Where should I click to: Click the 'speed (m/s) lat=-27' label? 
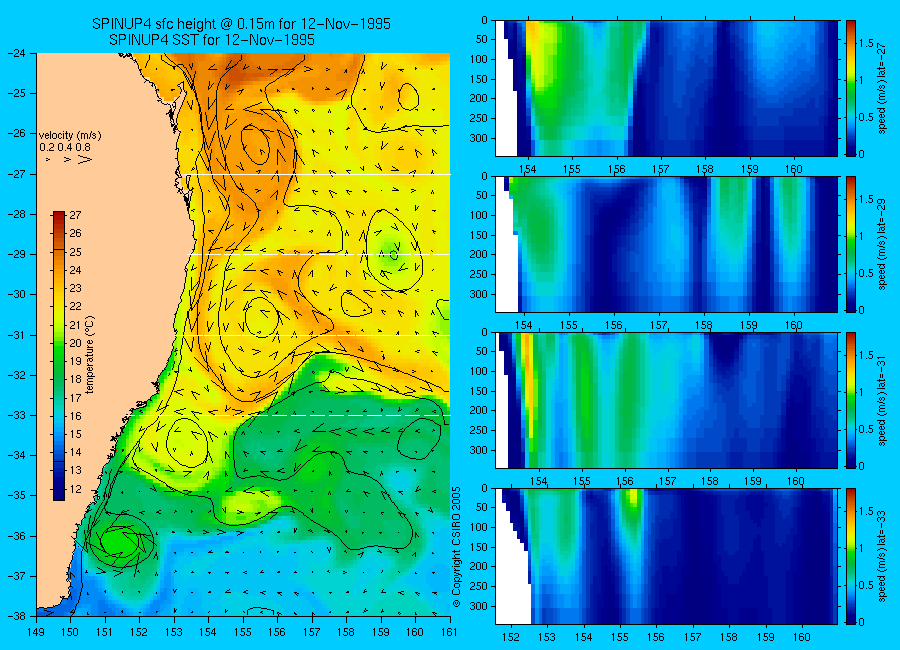(882, 88)
